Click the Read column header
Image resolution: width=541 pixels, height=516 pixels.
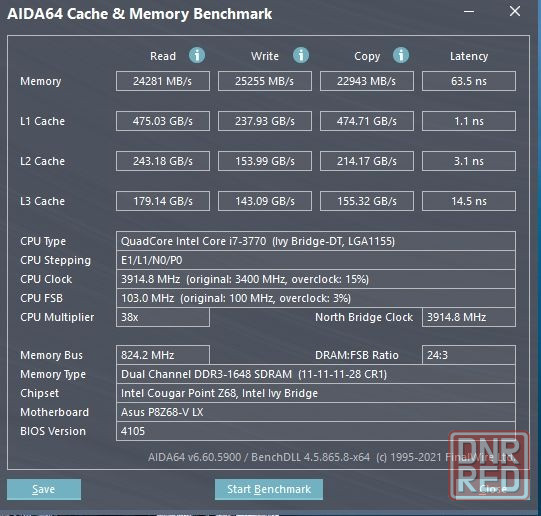point(163,56)
